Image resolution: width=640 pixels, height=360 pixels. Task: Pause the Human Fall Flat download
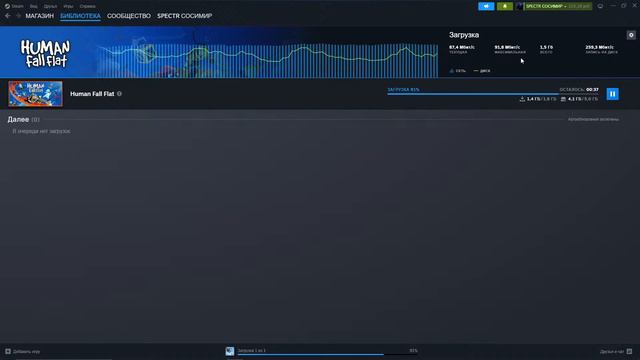click(612, 94)
